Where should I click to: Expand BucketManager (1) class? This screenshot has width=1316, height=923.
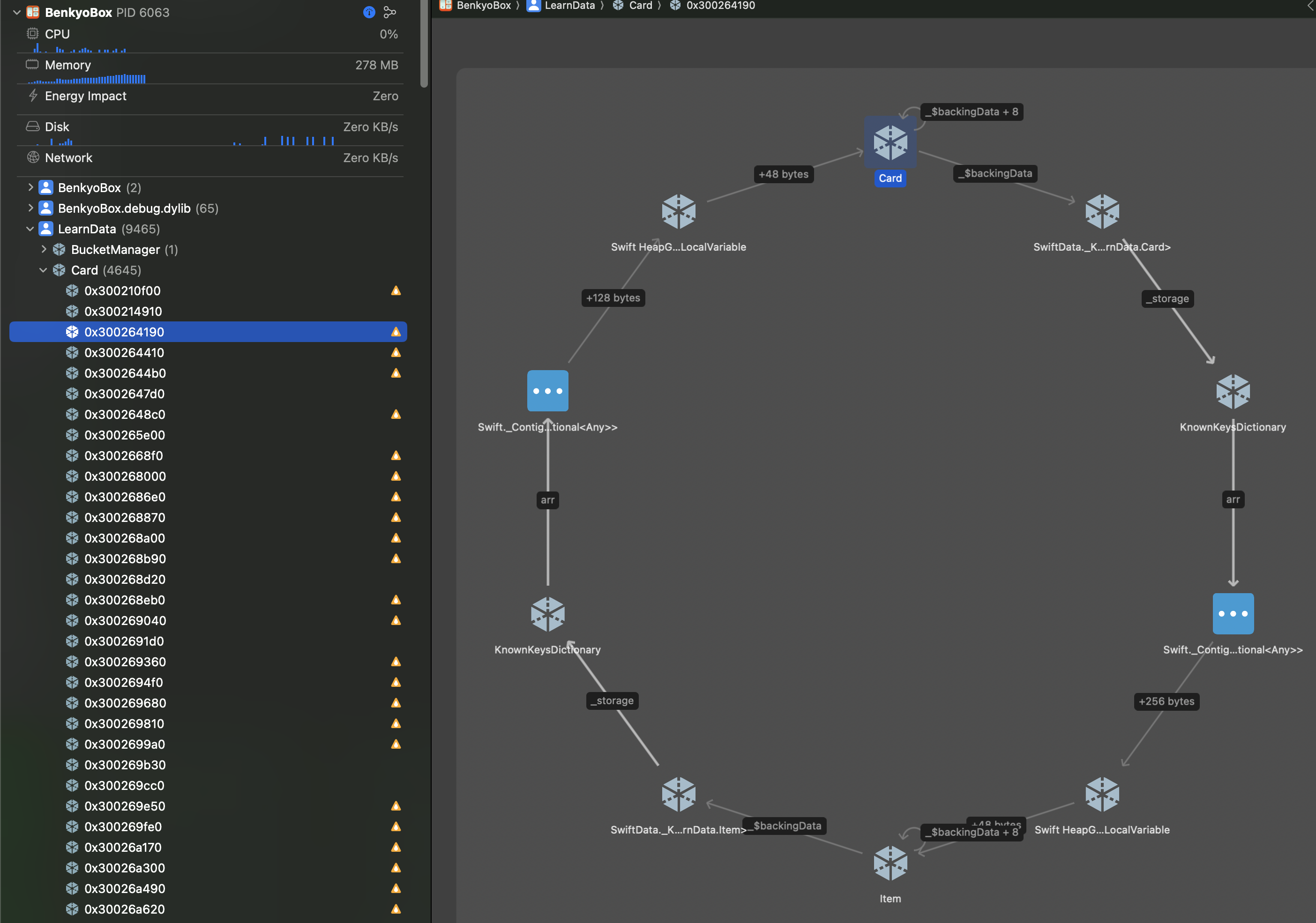click(x=44, y=249)
